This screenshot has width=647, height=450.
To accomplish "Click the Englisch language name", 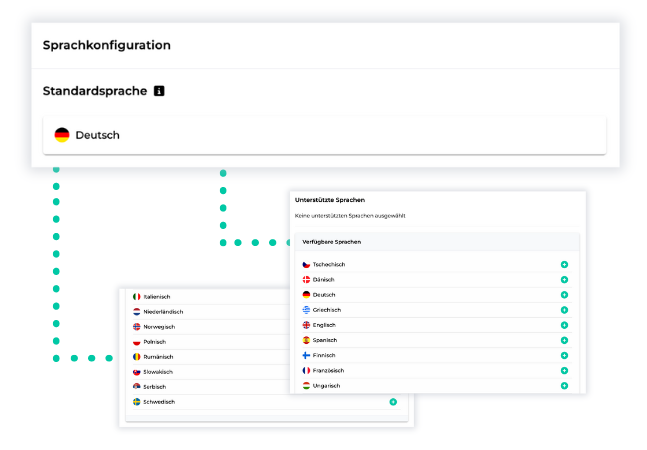I will 324,325.
